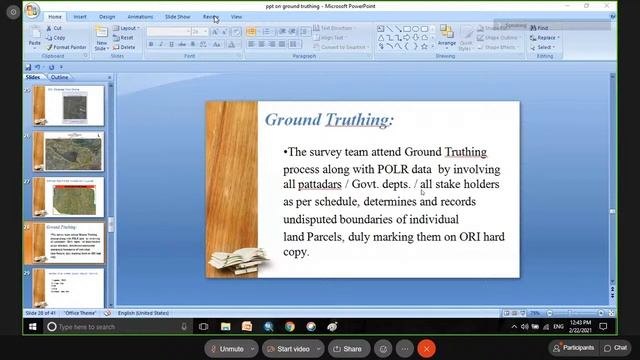
Task: Launch Google Chrome from taskbar
Action: tap(290, 327)
